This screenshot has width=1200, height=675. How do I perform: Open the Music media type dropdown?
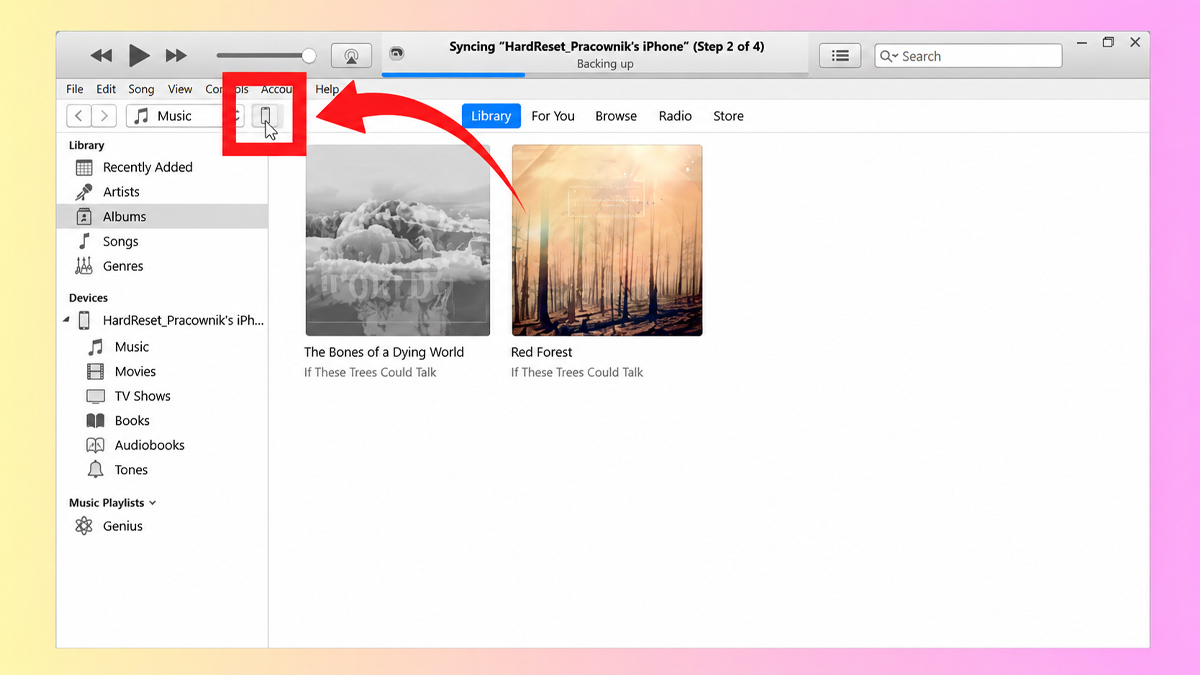[x=183, y=116]
